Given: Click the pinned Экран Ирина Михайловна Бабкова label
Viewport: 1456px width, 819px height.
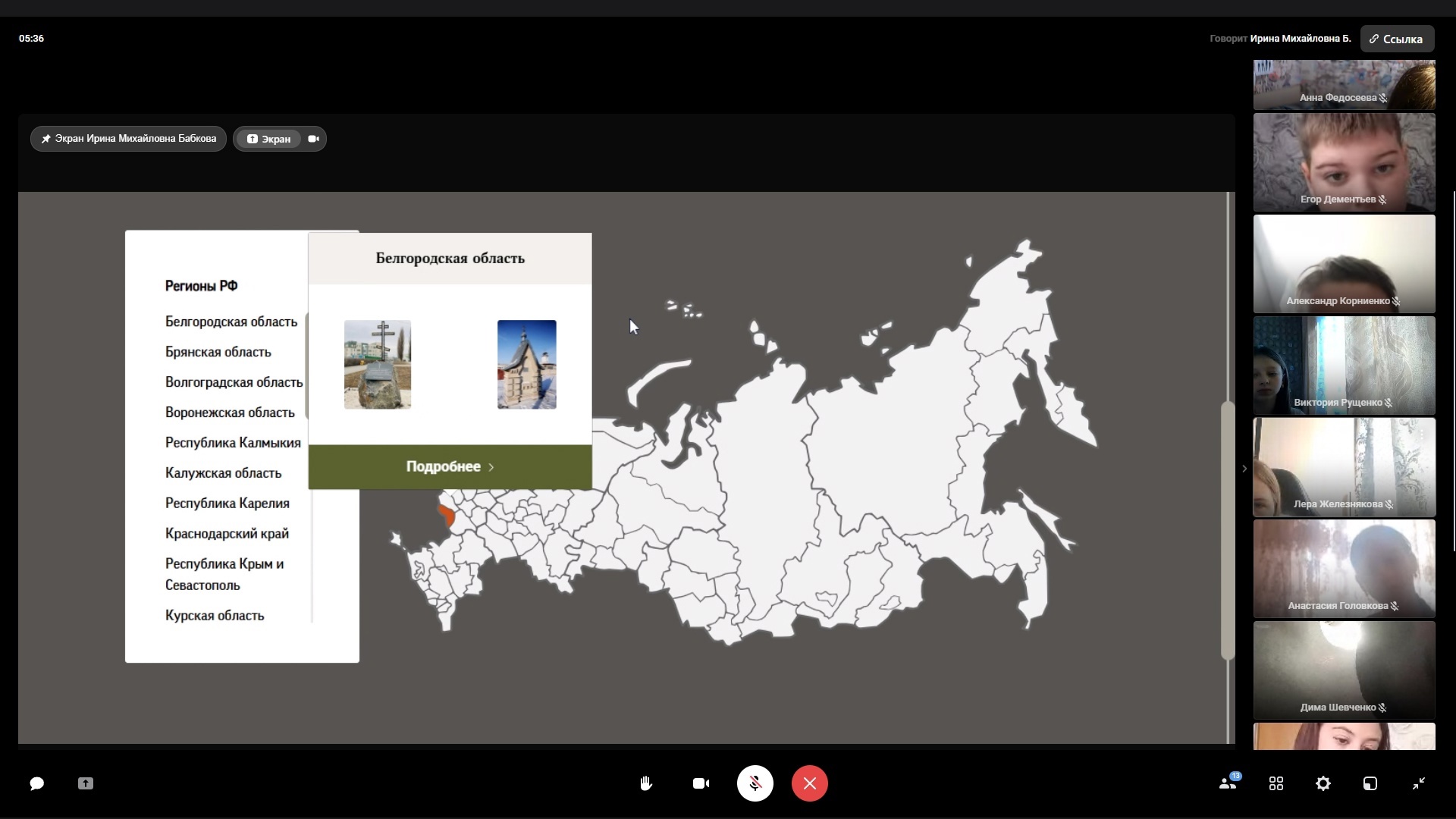Looking at the screenshot, I should (x=129, y=139).
